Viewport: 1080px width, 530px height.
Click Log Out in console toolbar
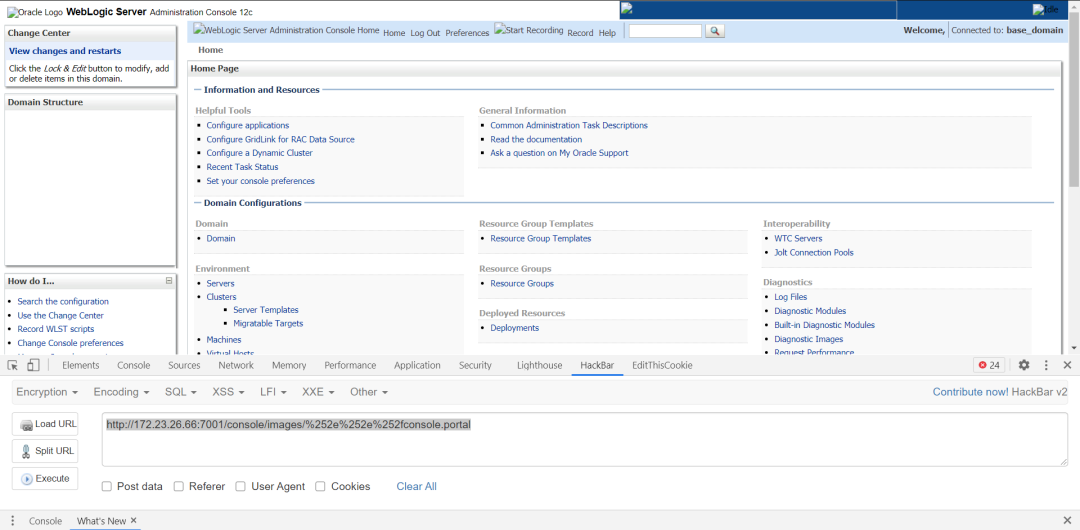[425, 33]
